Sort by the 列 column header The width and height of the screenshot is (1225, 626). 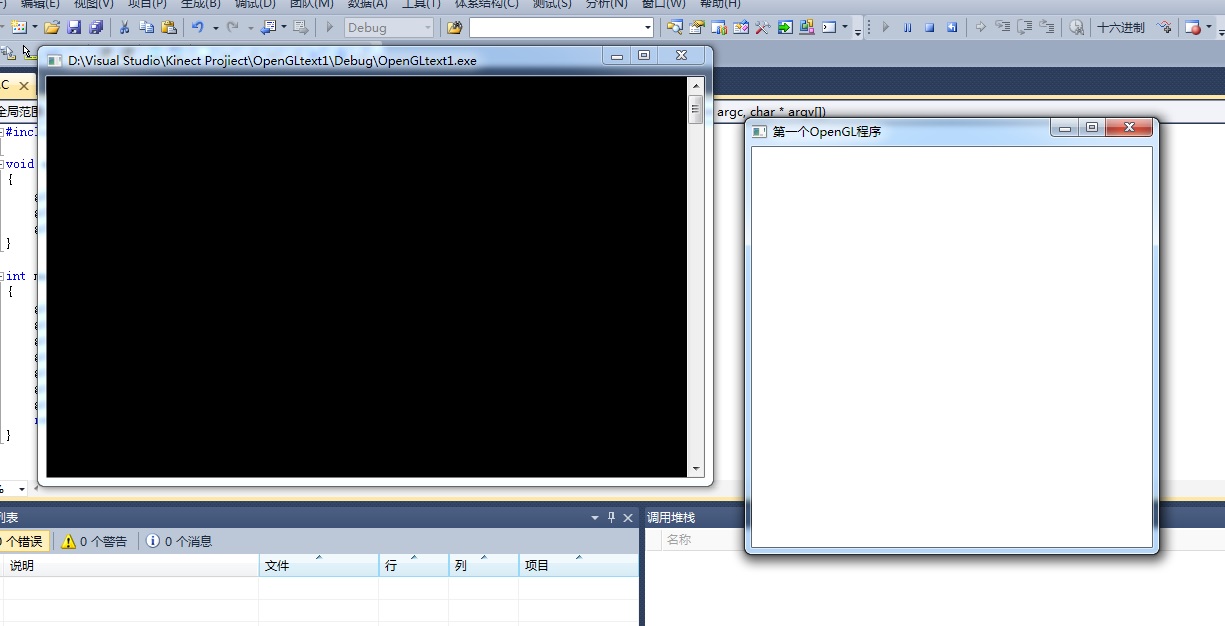point(483,565)
